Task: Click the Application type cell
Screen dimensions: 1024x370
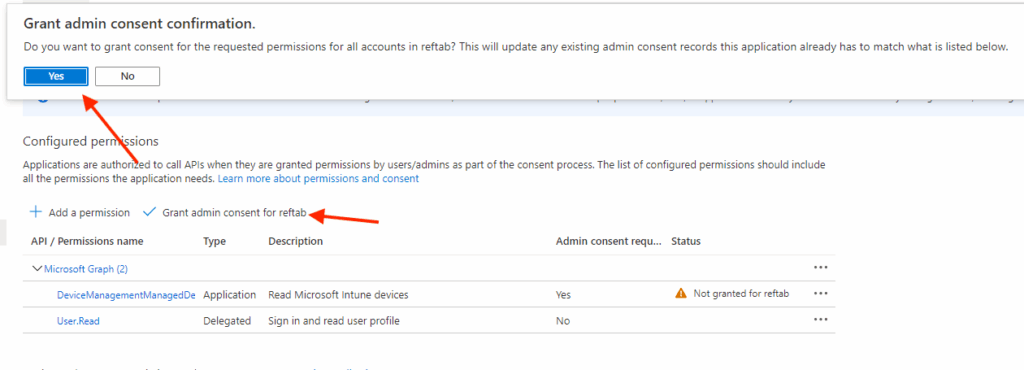Action: tap(229, 295)
